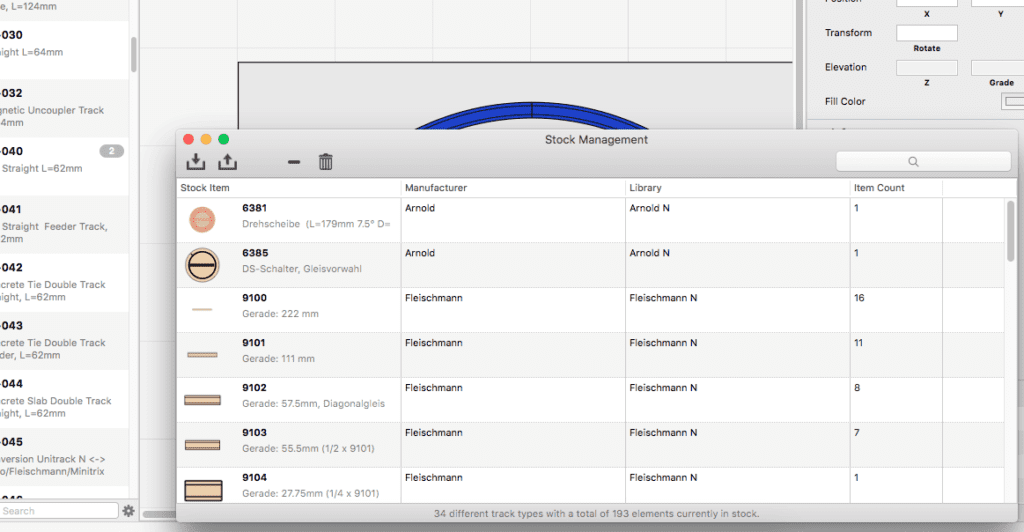Viewport: 1024px width, 532px height.
Task: Click the Rotate transform input field
Action: coord(926,33)
